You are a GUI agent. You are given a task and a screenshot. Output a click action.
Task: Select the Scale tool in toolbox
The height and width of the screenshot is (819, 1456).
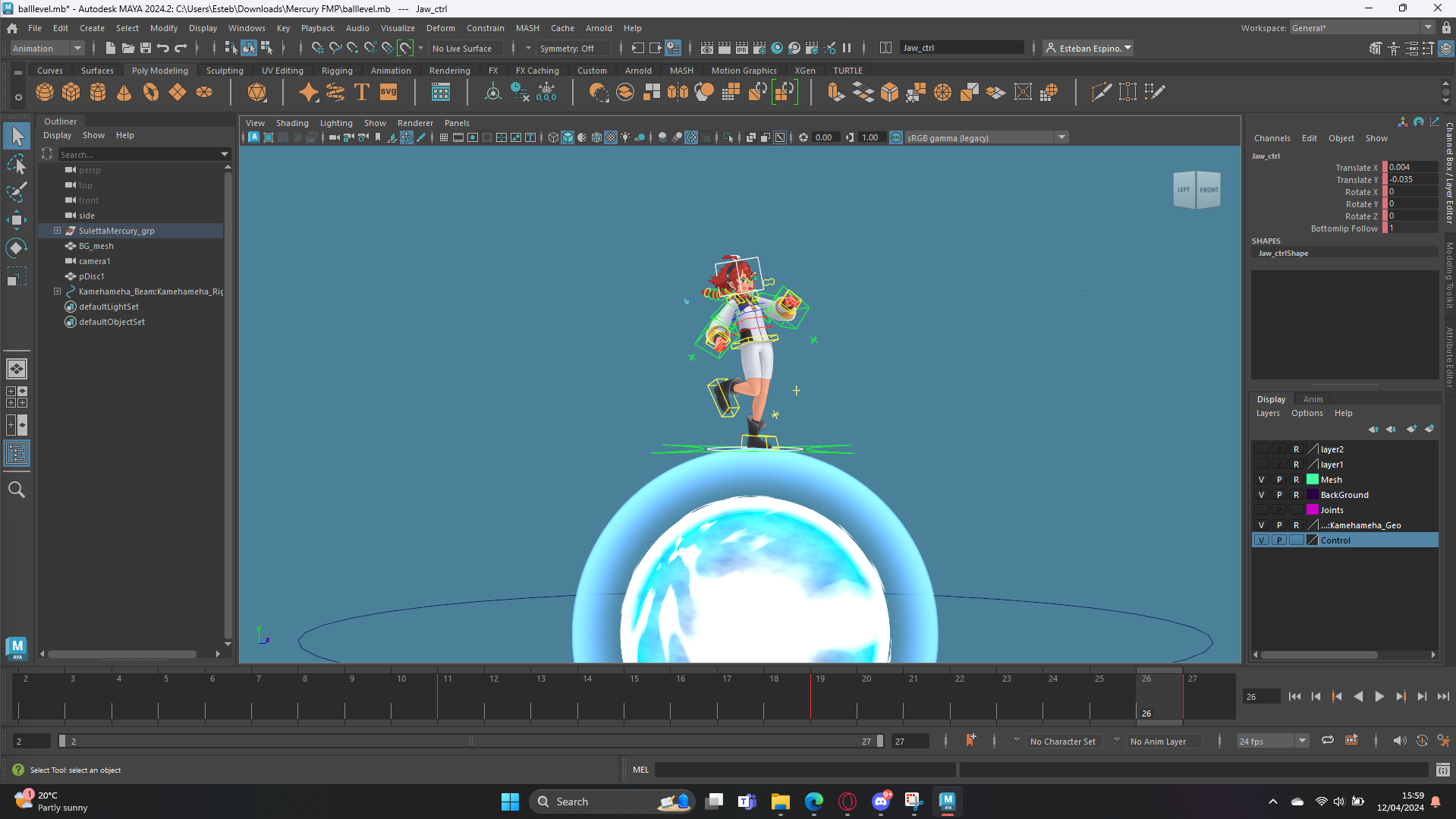(17, 276)
